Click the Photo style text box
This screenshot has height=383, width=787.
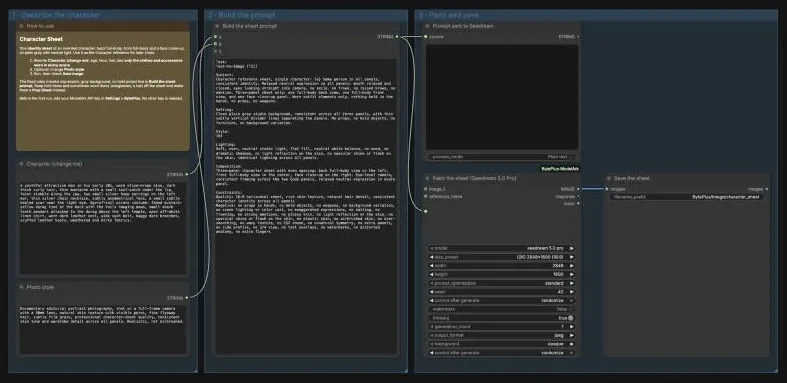(103, 329)
